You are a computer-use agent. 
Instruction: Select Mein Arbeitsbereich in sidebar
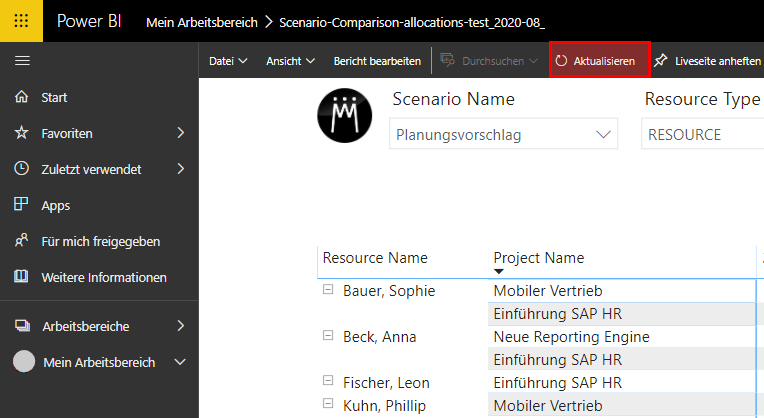click(99, 362)
